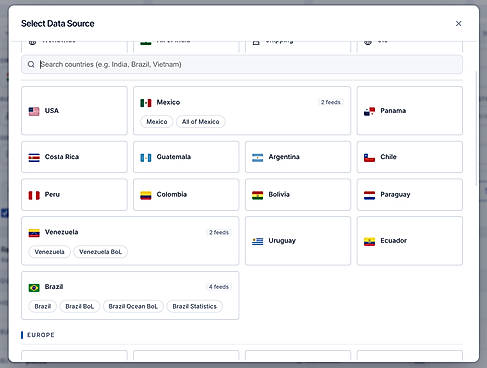Choose the Argentina country name
This screenshot has width=487, height=368.
point(284,157)
